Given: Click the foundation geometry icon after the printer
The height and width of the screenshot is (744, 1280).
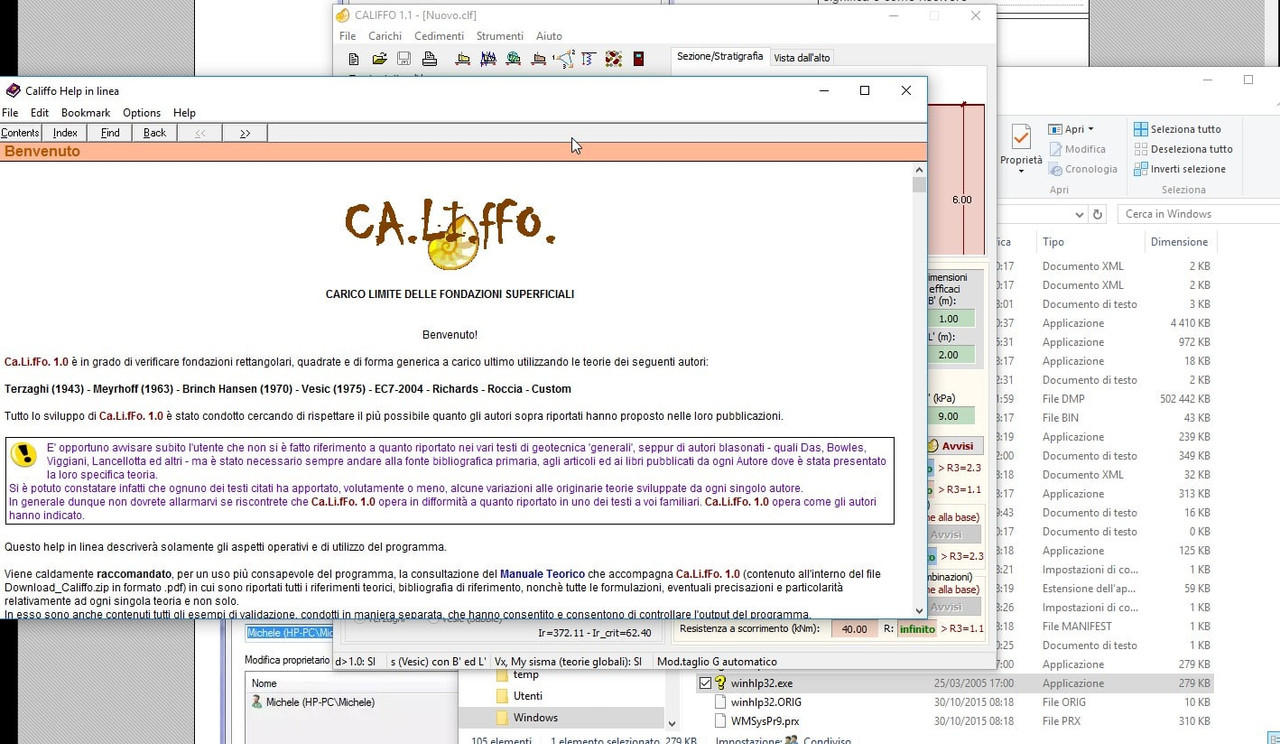Looking at the screenshot, I should (463, 59).
